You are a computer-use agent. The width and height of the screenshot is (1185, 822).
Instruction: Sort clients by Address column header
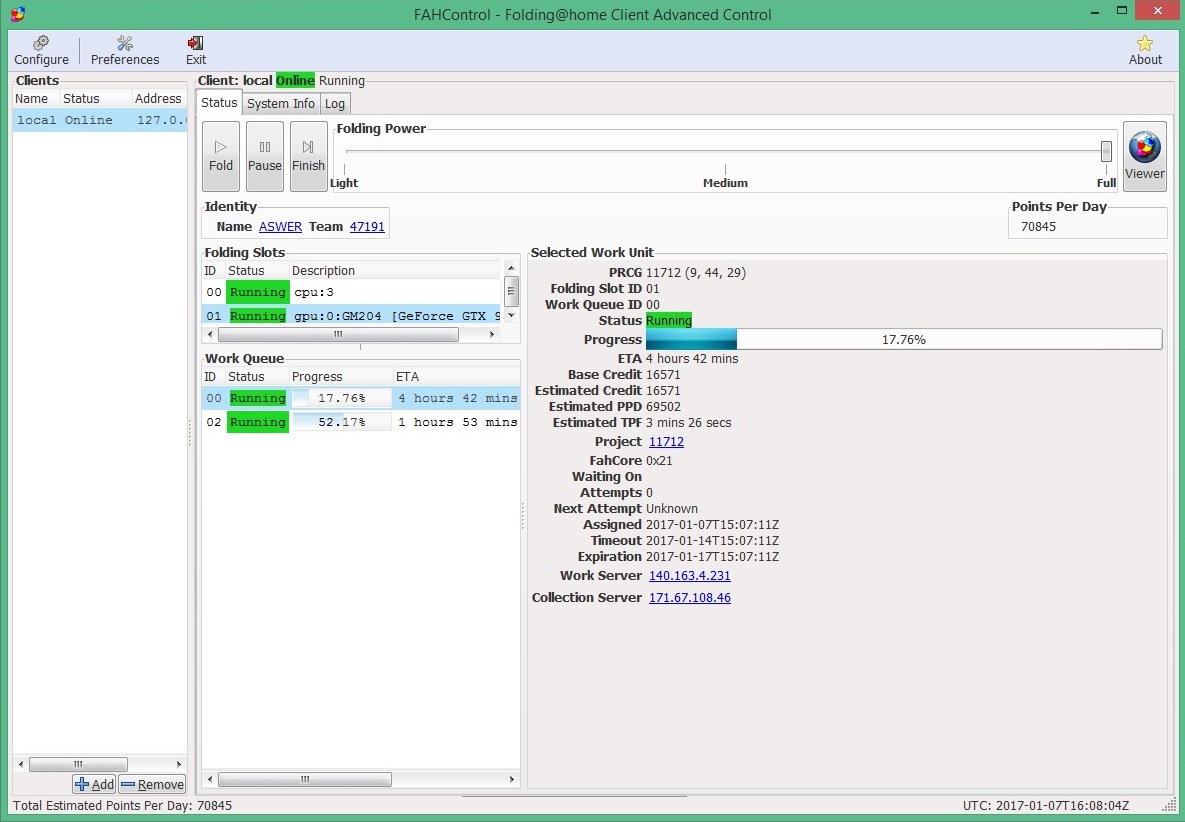point(159,99)
